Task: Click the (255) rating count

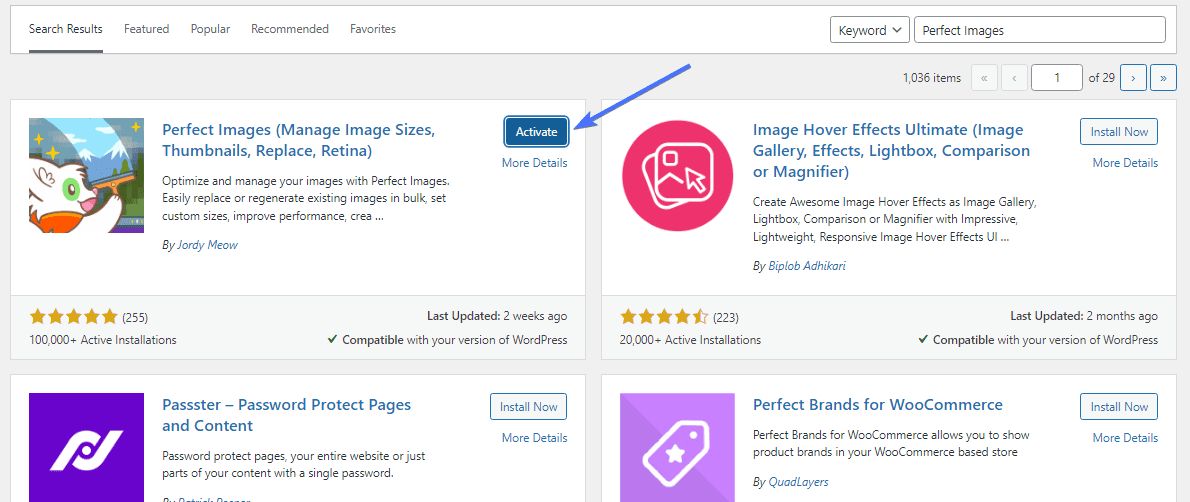Action: click(135, 317)
